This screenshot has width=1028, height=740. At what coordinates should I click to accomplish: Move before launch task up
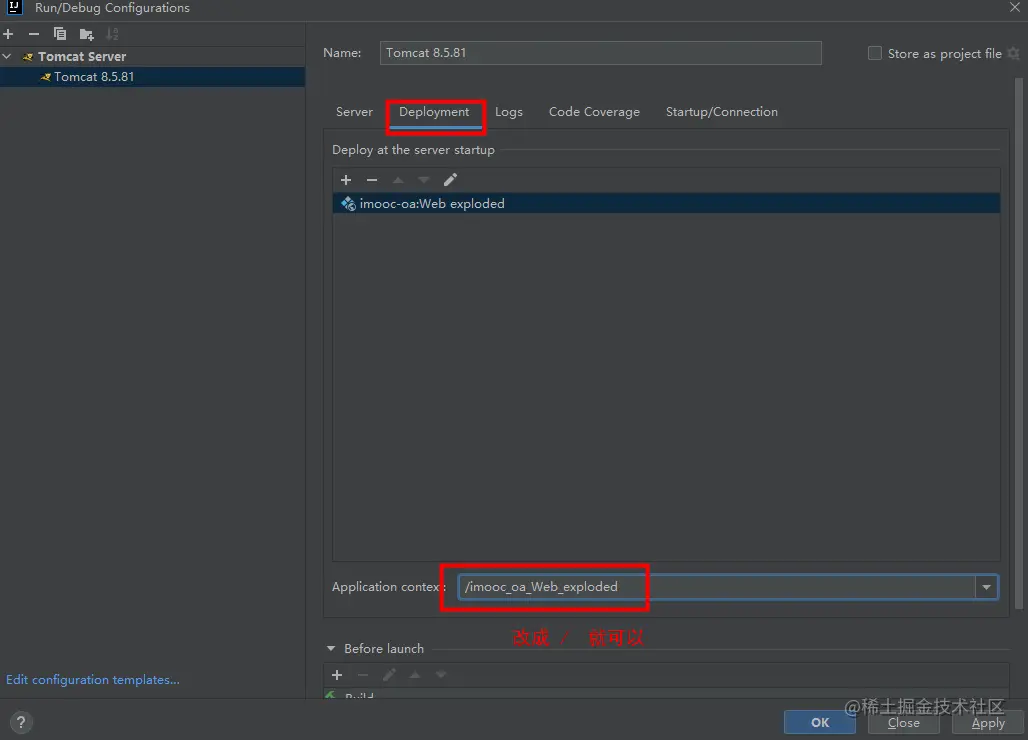click(x=415, y=674)
